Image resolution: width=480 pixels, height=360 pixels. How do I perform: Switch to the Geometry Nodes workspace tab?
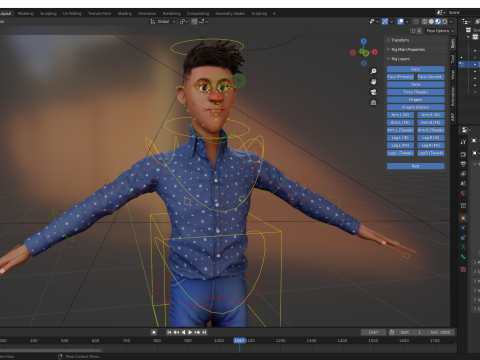[x=230, y=13]
